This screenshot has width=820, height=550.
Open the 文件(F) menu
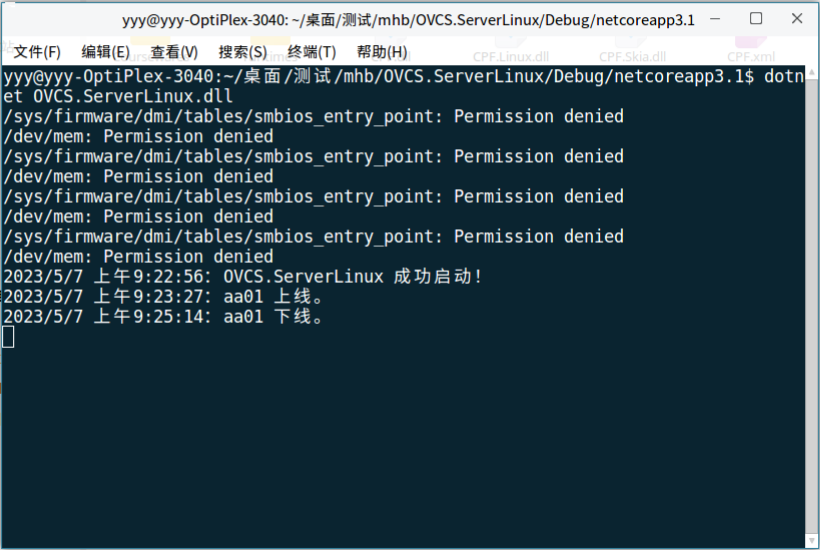tap(37, 52)
